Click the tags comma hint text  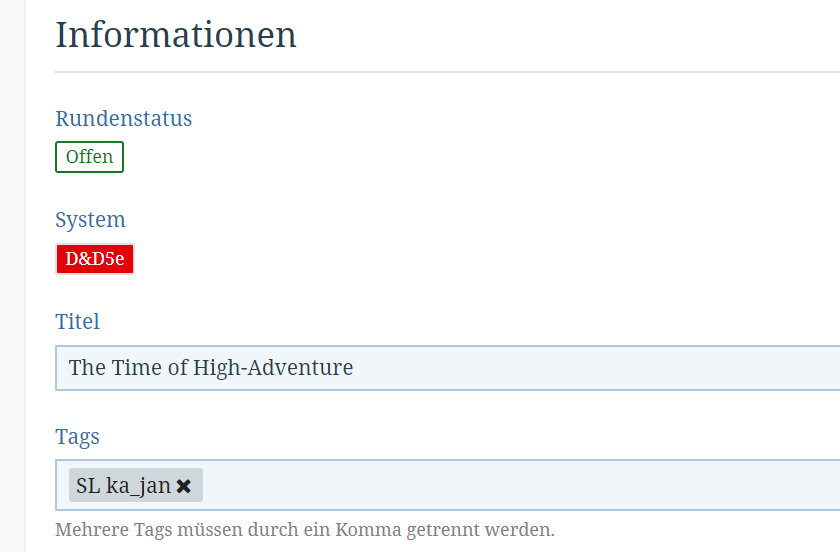click(305, 529)
